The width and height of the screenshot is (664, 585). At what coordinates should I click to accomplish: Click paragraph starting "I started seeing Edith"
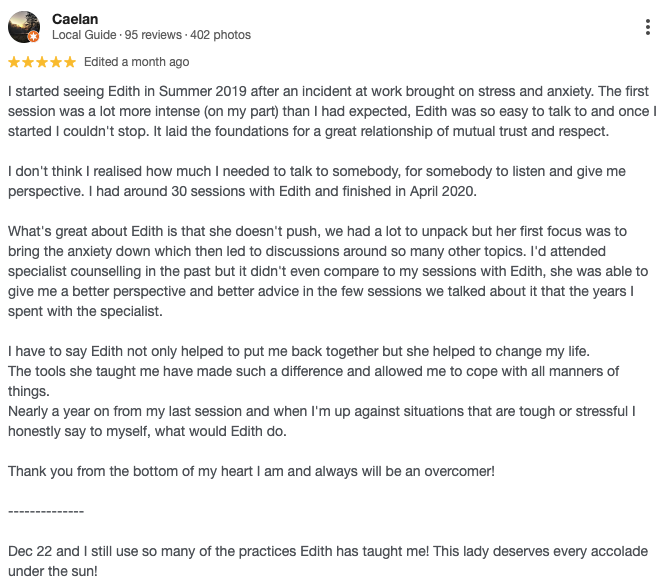tap(331, 110)
